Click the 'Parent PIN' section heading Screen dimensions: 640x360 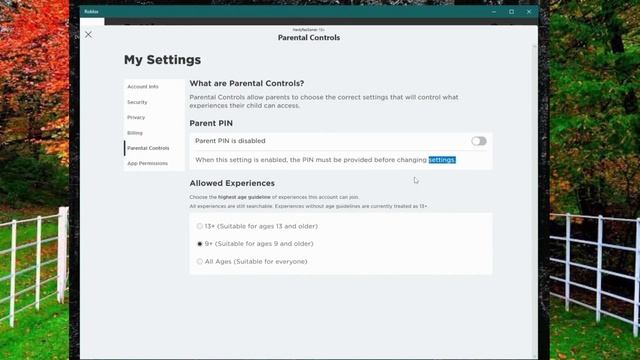tap(211, 123)
